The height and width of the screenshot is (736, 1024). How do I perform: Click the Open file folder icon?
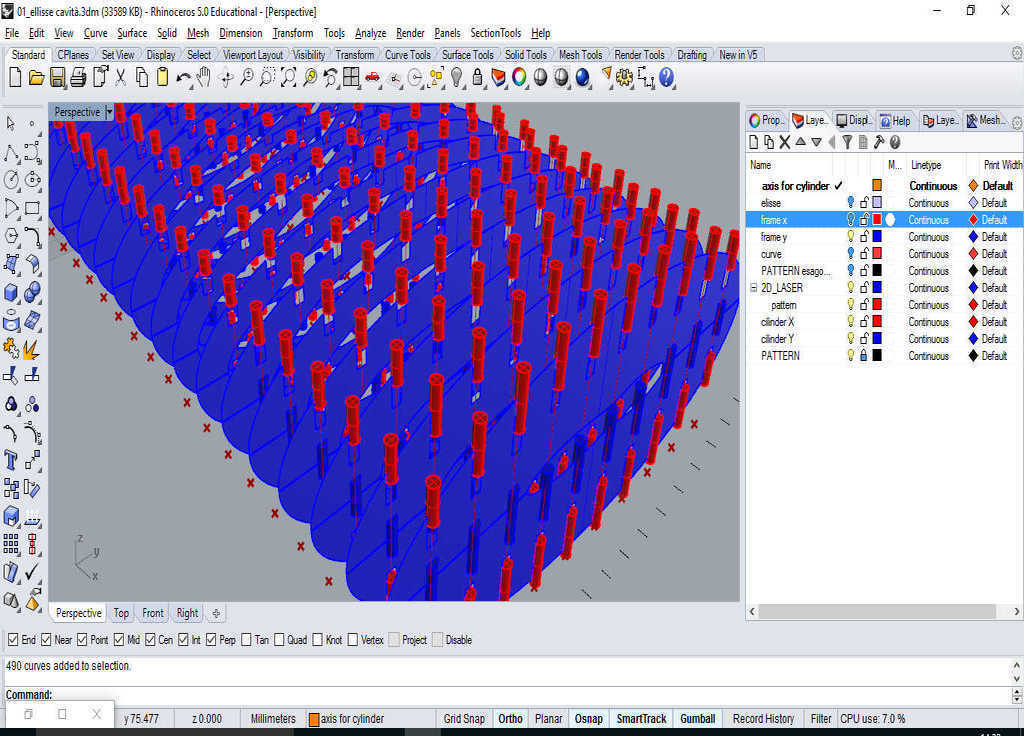[37, 78]
